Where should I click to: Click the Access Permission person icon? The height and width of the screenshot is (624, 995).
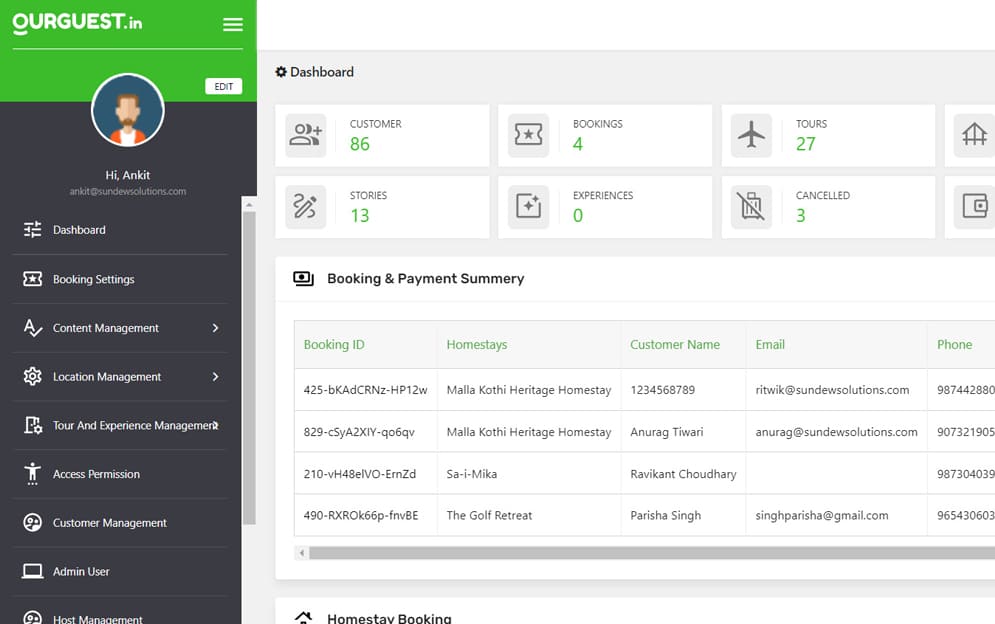click(x=32, y=474)
